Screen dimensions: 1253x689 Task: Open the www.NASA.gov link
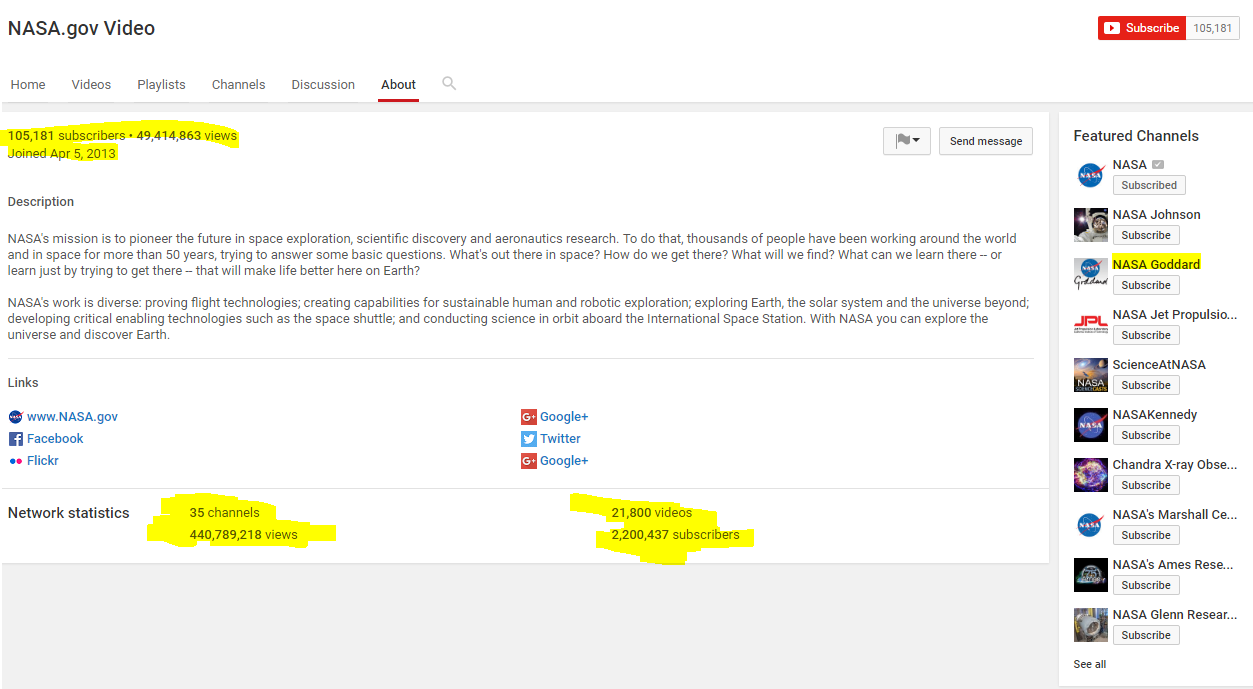72,417
